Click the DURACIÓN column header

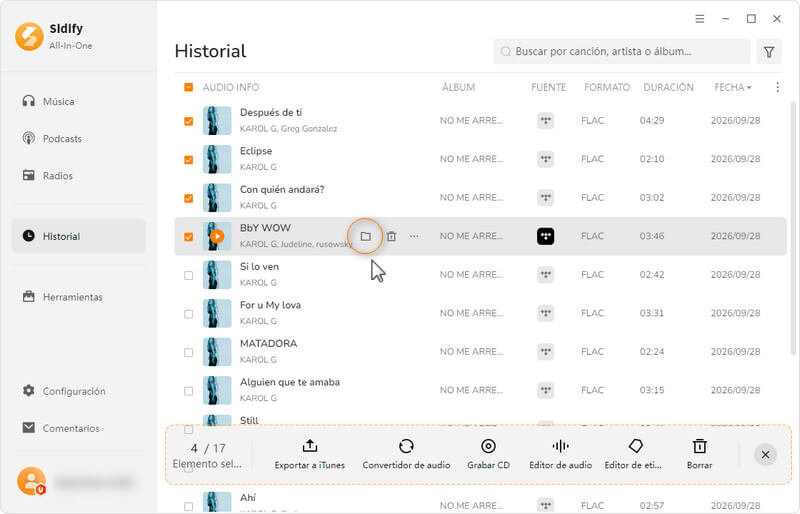(668, 87)
